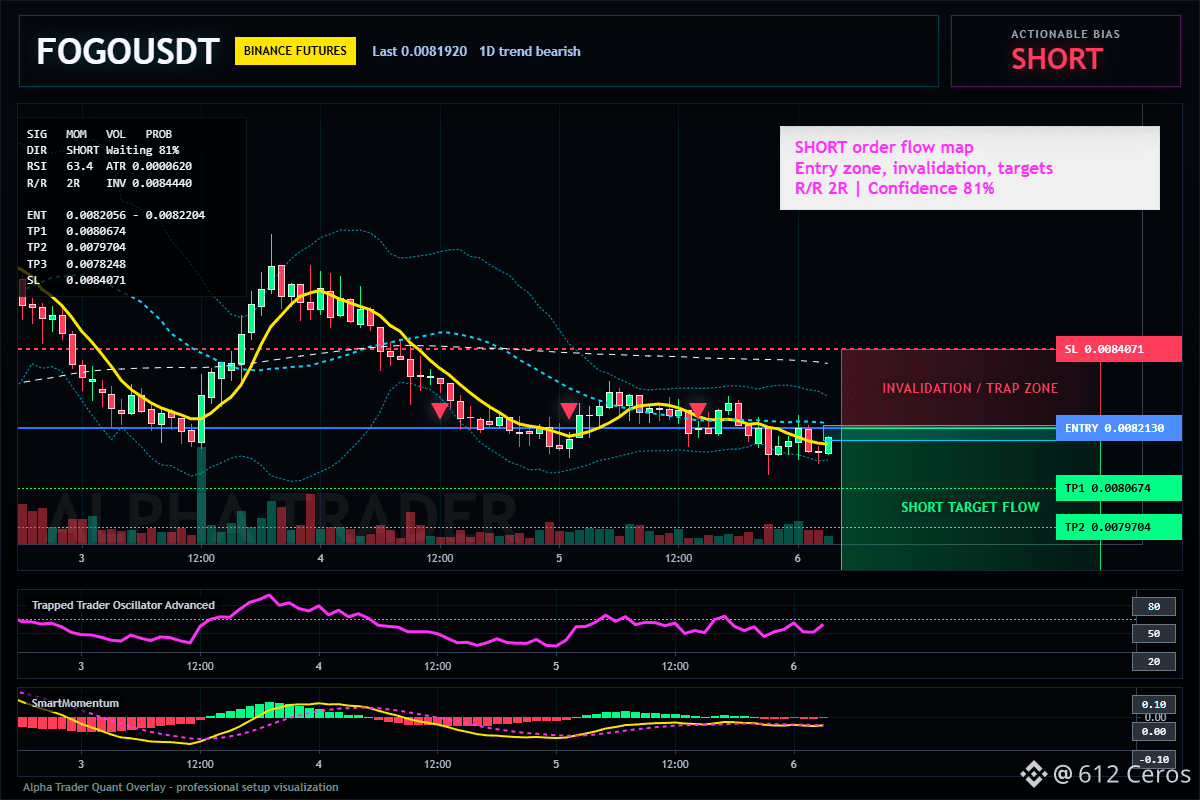Image resolution: width=1200 pixels, height=800 pixels.
Task: Click the red SL 0.0084071 price tag
Action: coord(1118,349)
